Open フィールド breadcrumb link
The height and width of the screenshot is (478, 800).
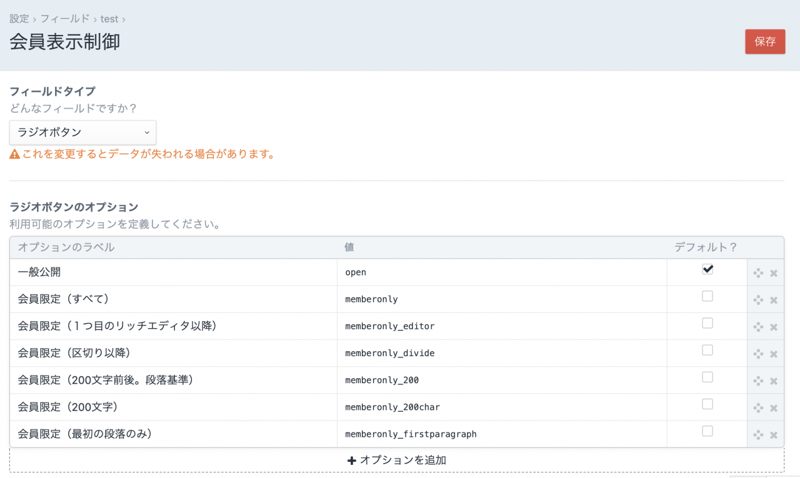tap(64, 19)
